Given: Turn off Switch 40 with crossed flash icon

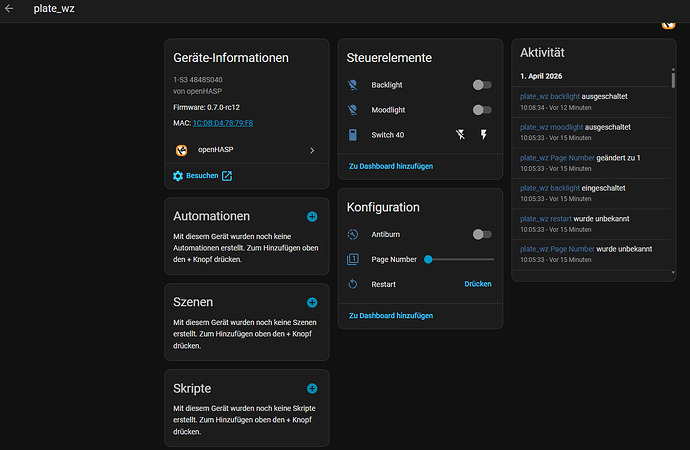Looking at the screenshot, I should coord(460,135).
